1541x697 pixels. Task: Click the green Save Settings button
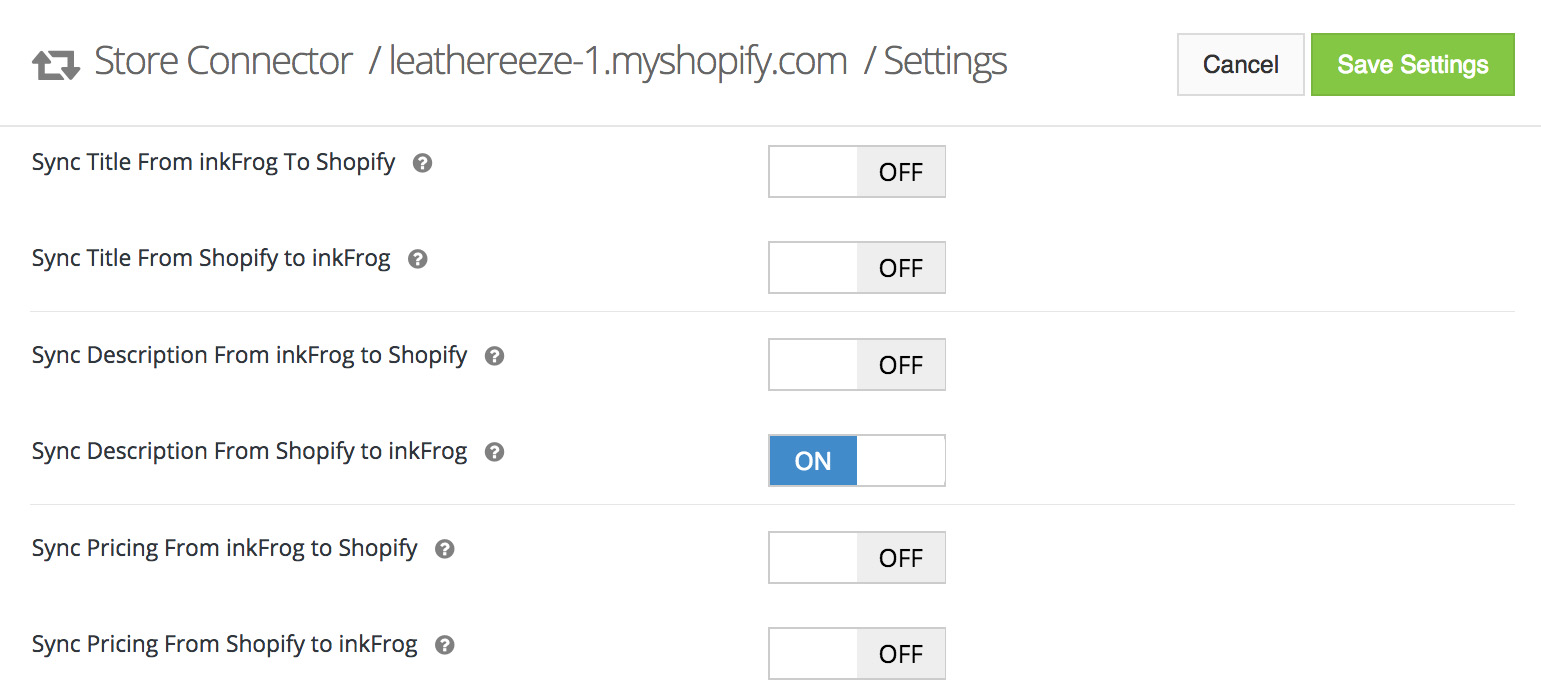1413,65
